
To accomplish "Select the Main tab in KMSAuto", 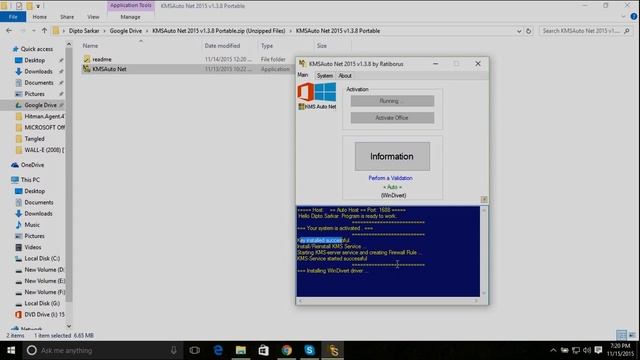I will pyautogui.click(x=302, y=75).
